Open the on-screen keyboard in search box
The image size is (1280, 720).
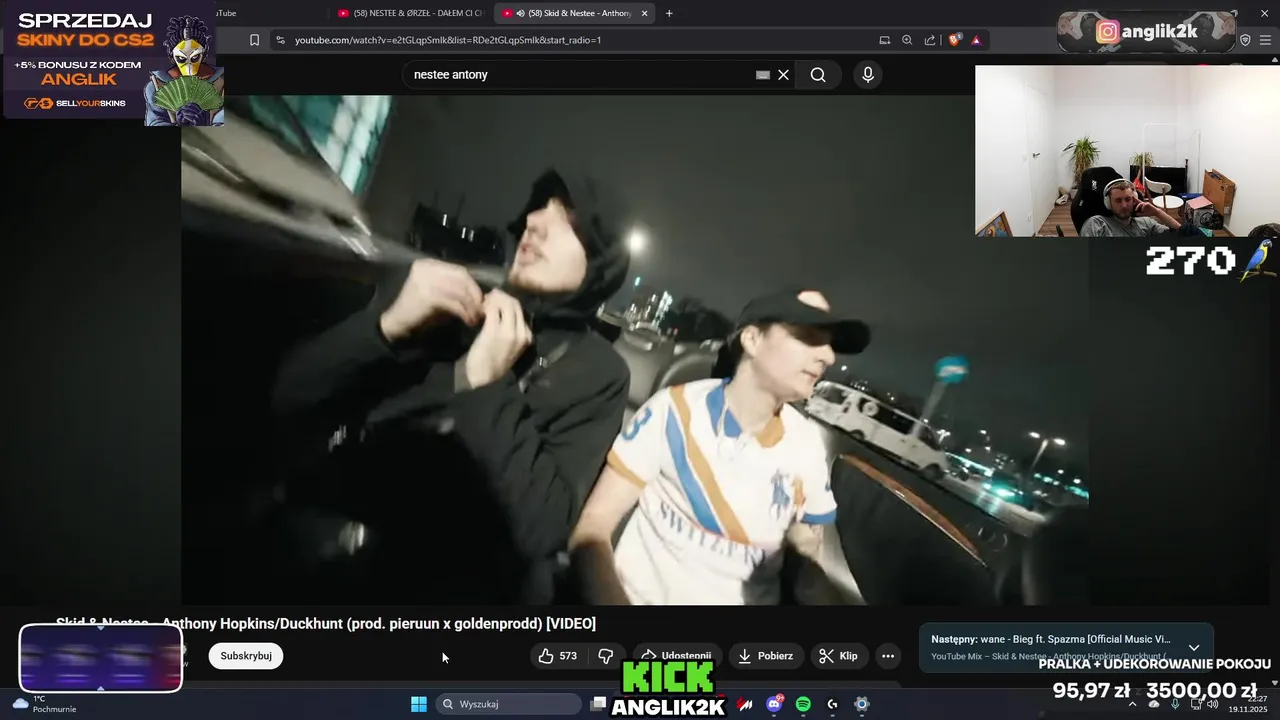(763, 75)
